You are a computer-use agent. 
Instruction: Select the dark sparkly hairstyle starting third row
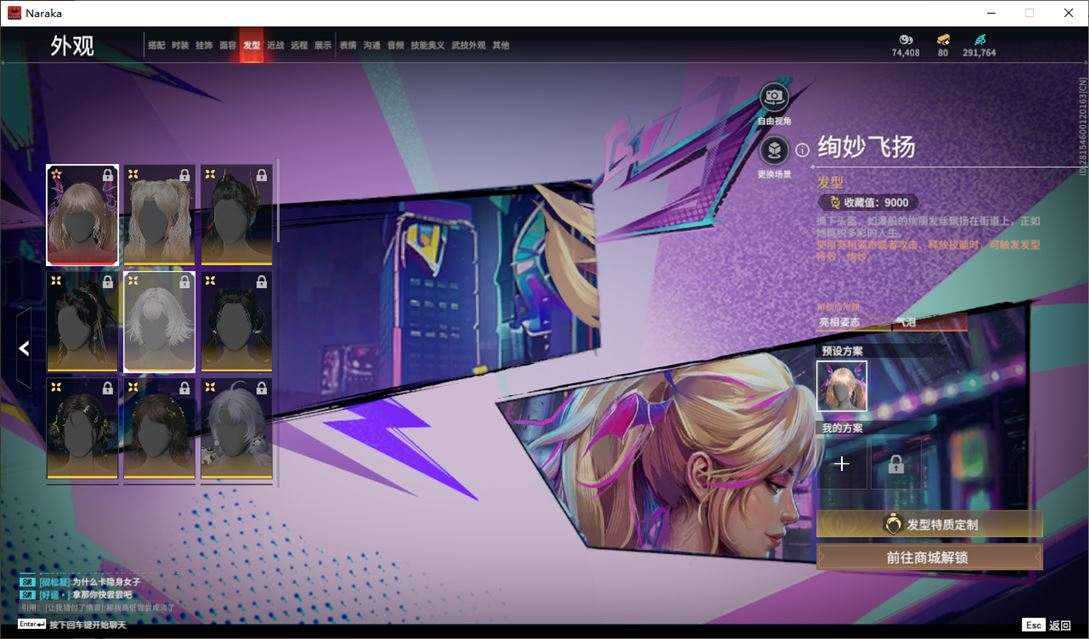click(82, 429)
